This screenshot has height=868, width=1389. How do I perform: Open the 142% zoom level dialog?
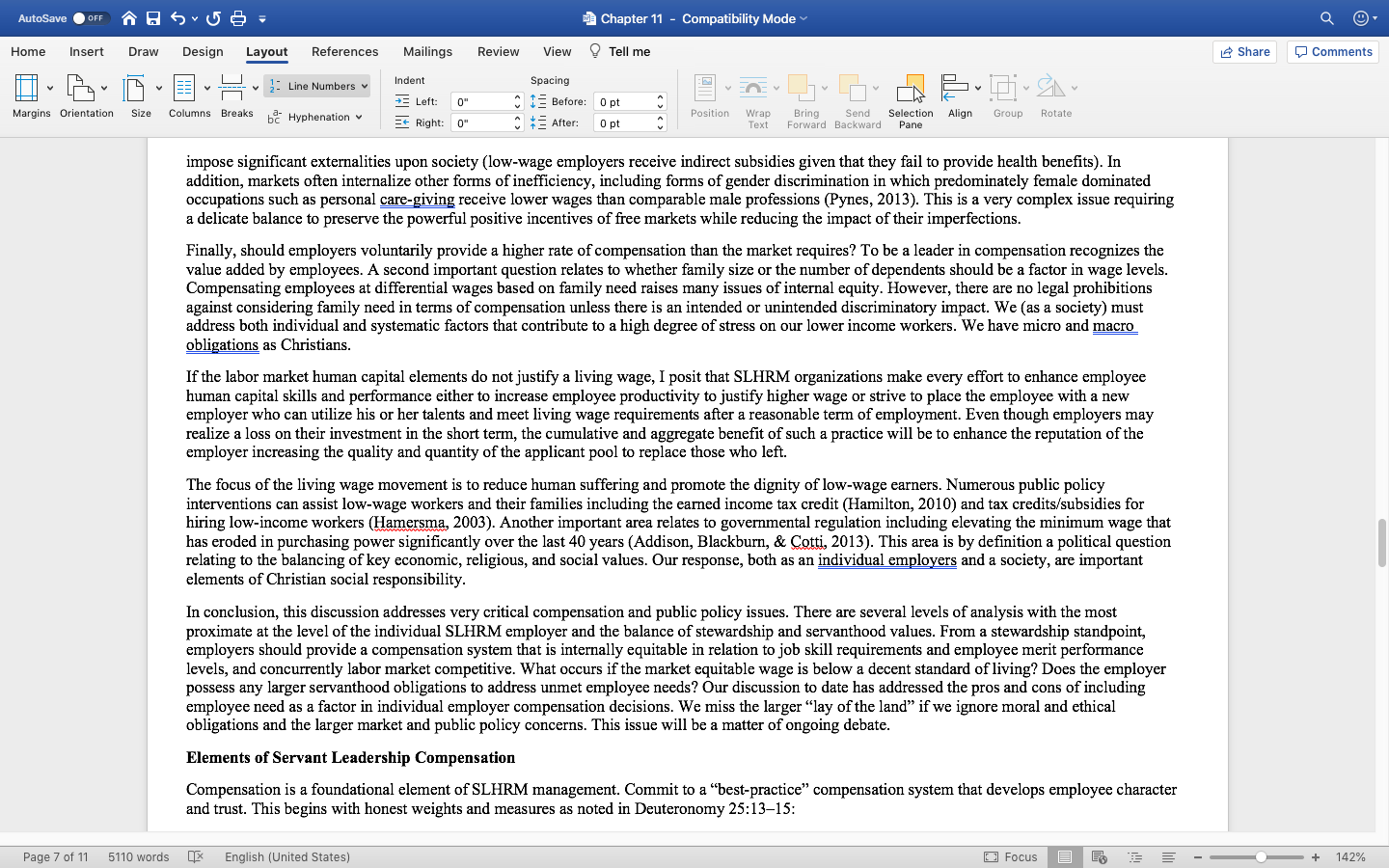(1350, 856)
